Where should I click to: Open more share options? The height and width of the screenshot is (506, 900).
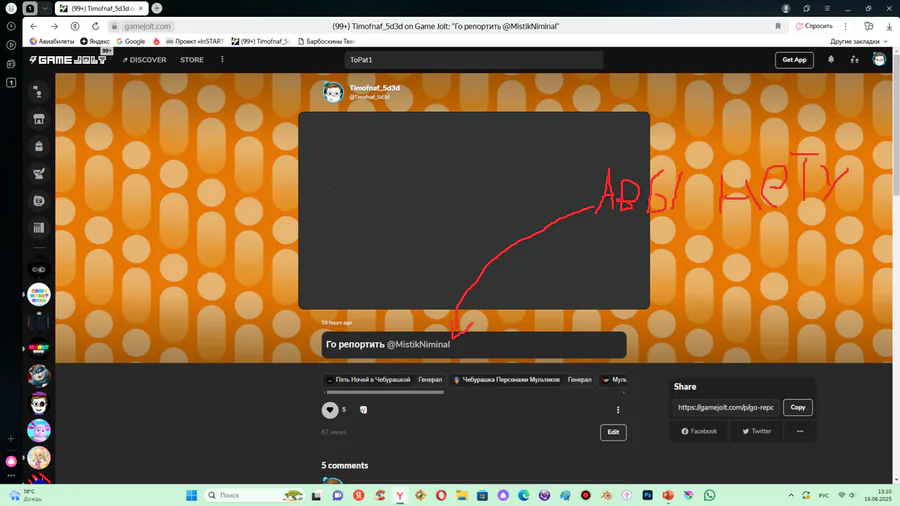(x=800, y=431)
